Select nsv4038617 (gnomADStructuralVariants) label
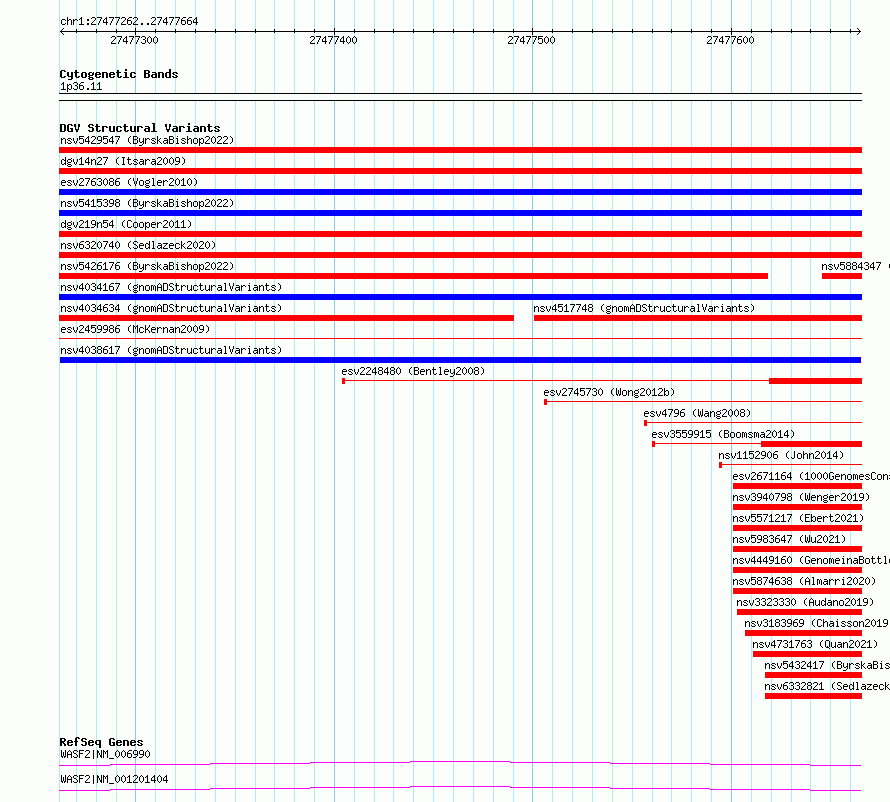890x802 pixels. [x=171, y=350]
